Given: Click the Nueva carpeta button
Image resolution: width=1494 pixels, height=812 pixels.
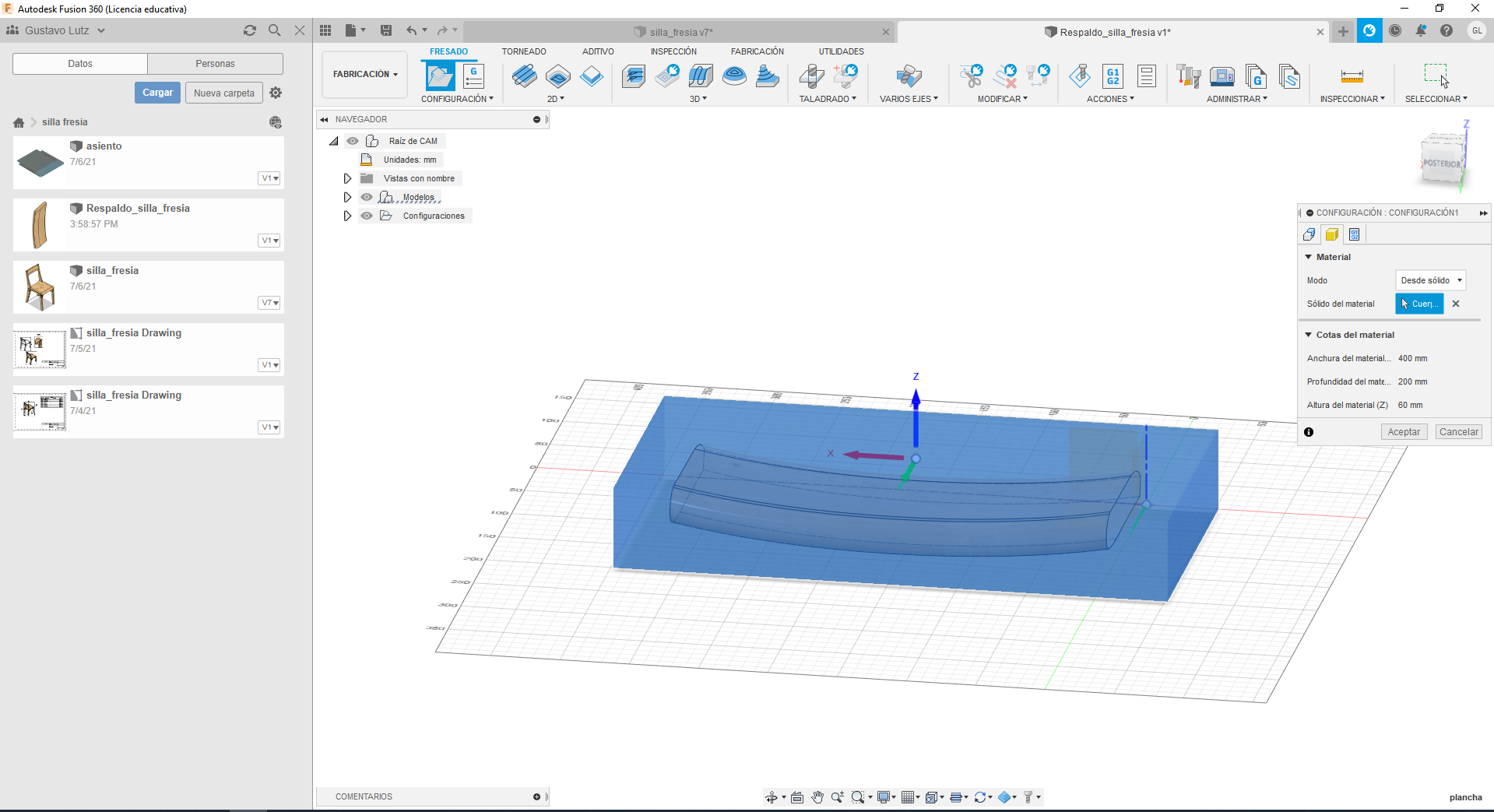Looking at the screenshot, I should (224, 93).
